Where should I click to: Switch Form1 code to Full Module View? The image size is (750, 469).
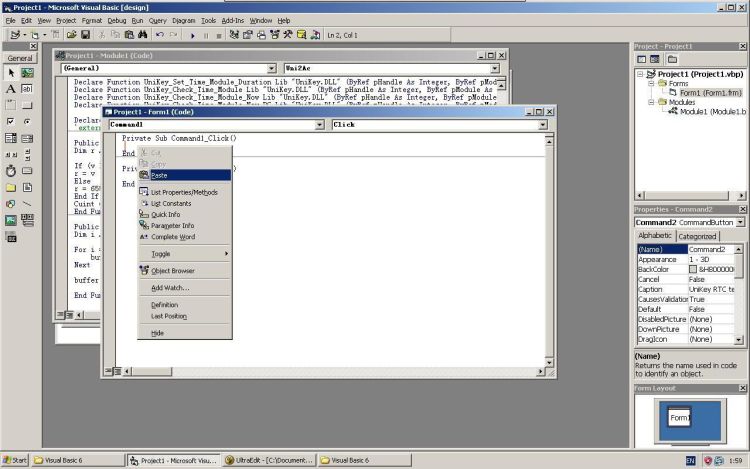(117, 371)
